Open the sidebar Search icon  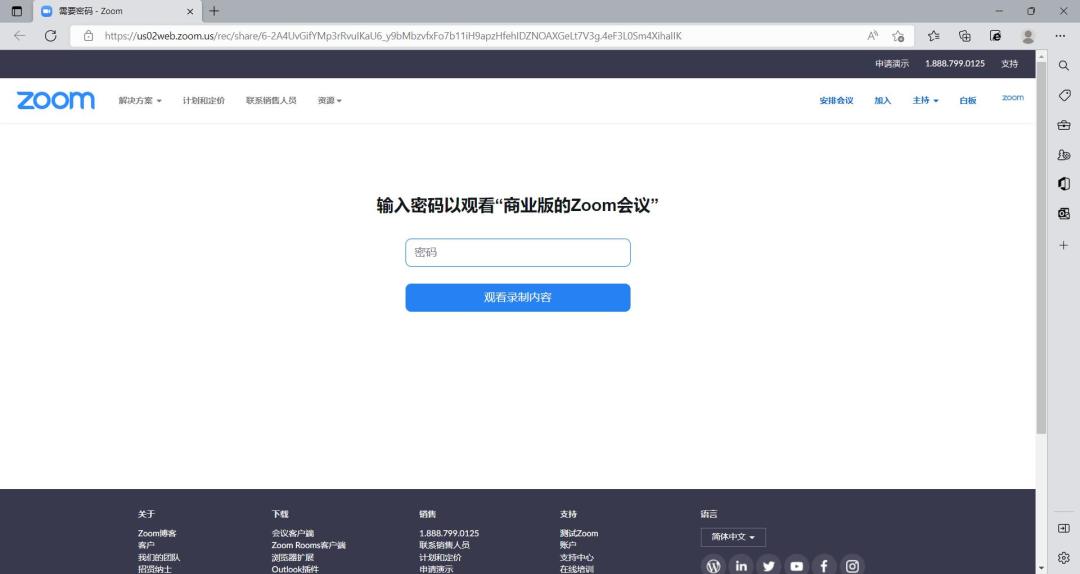(x=1063, y=65)
